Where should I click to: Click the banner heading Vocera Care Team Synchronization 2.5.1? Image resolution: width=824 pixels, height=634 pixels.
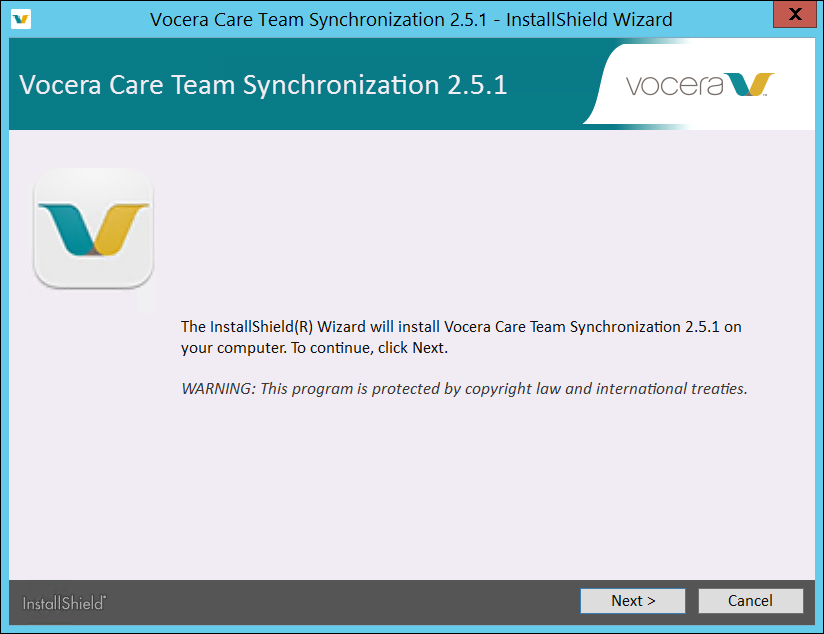pyautogui.click(x=263, y=85)
